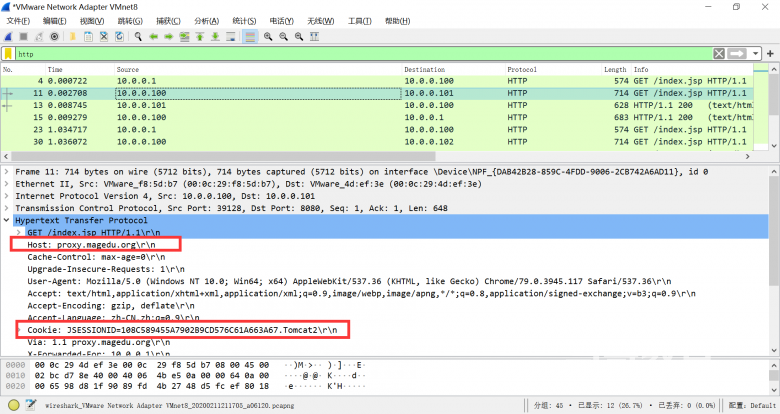Open the 帮助(H) menu
This screenshot has width=780, height=414.
pos(397,21)
